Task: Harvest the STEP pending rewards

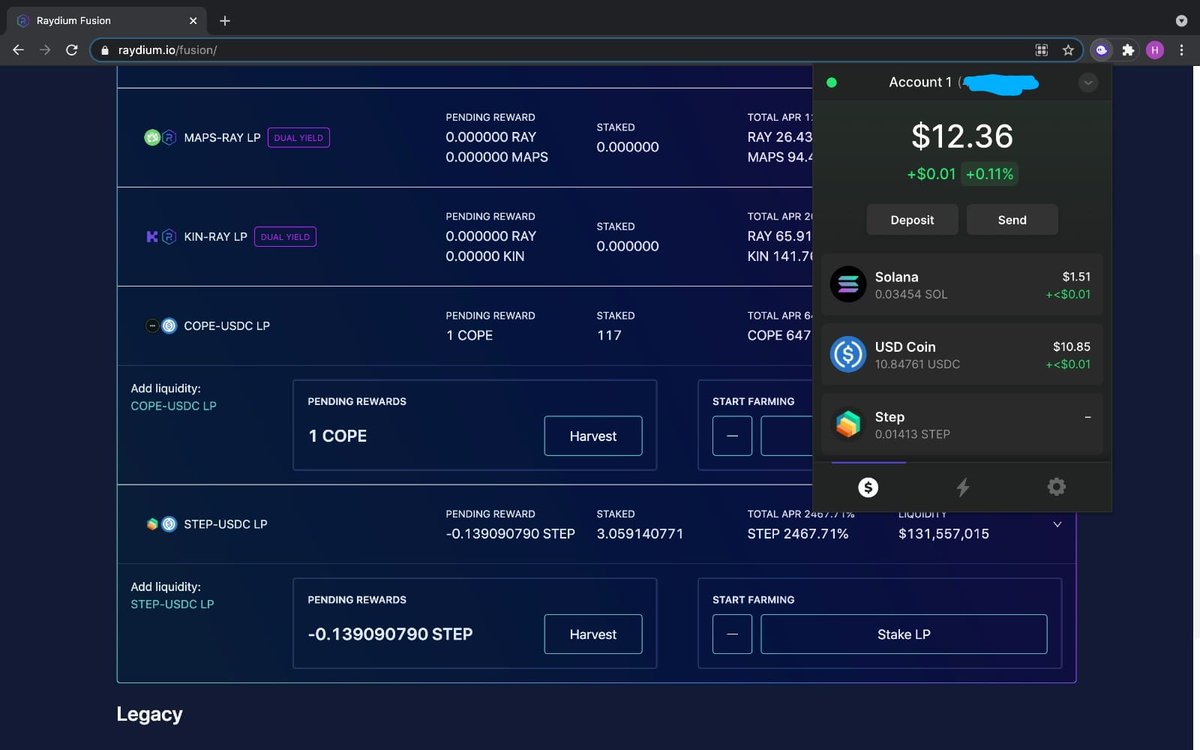Action: point(593,634)
